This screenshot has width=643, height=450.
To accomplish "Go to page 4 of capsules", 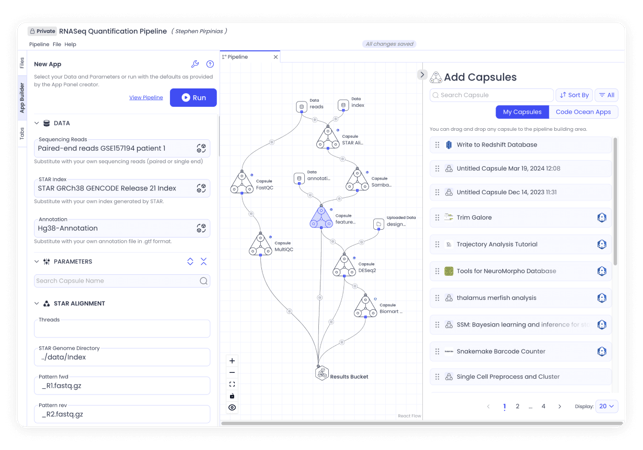I will [543, 407].
